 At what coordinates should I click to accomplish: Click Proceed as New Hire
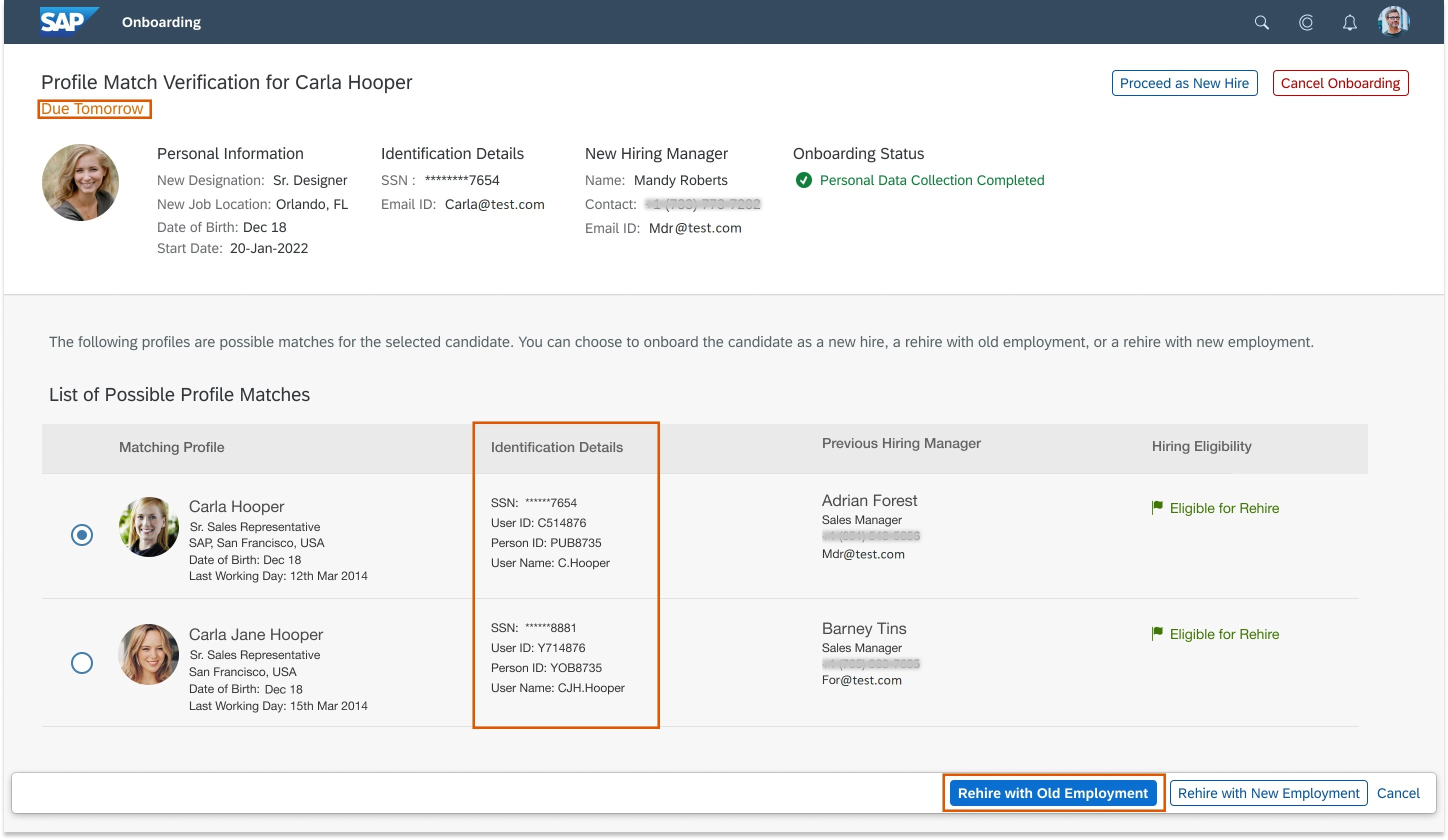coord(1184,82)
